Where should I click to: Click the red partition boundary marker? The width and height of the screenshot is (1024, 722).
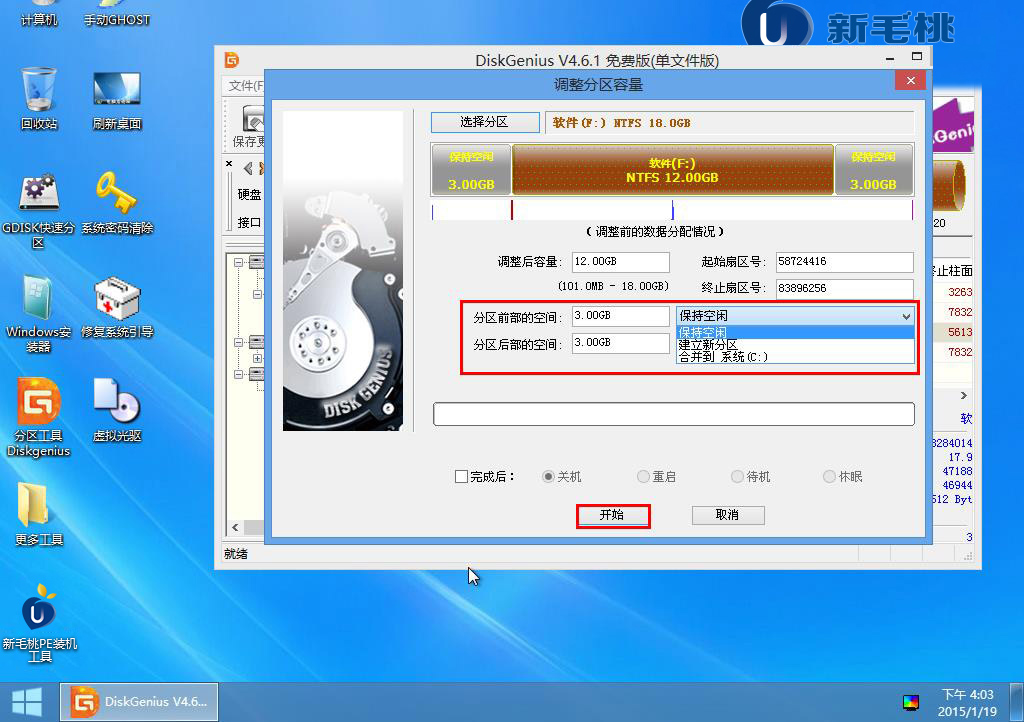pos(512,210)
